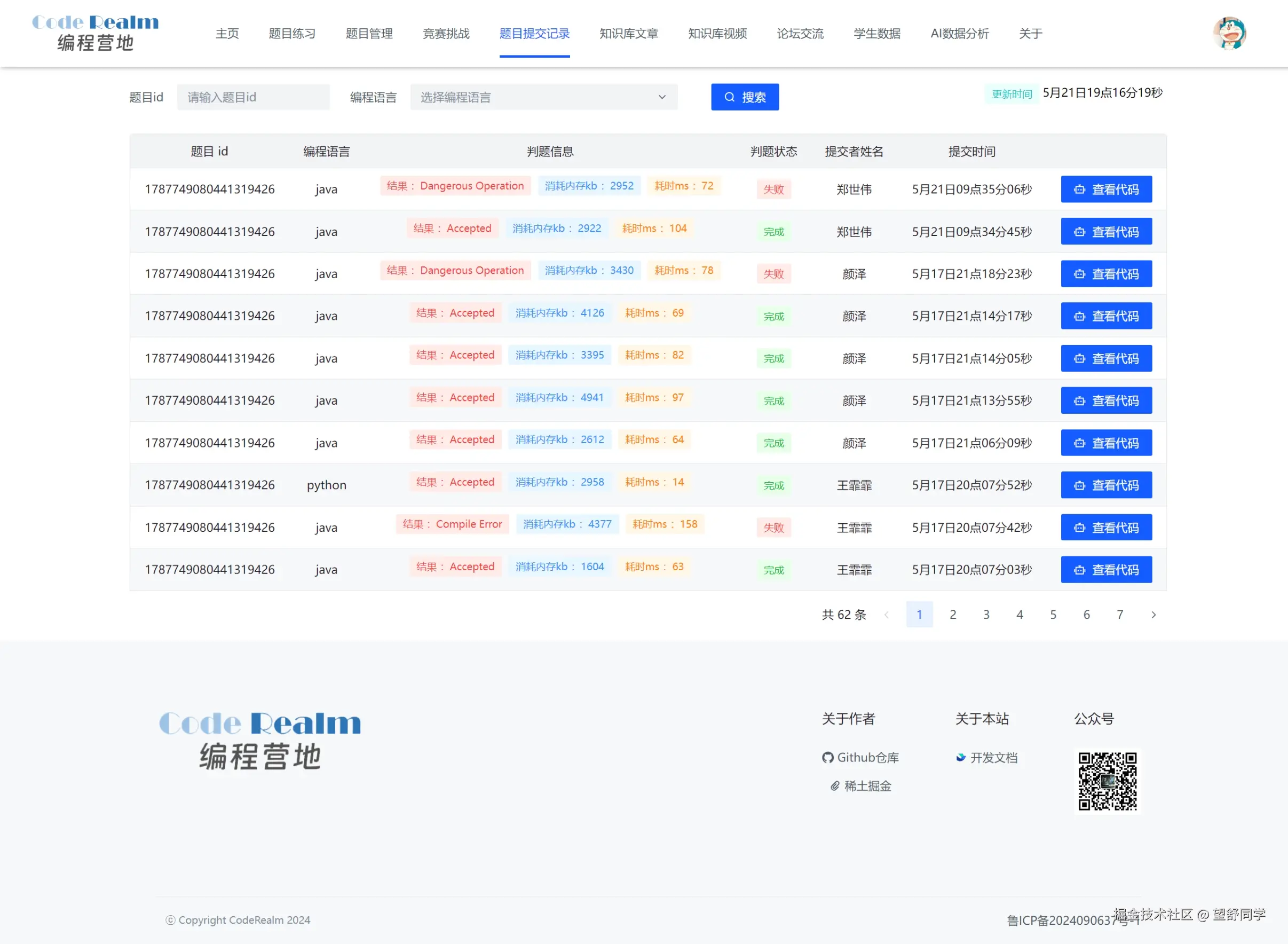The height and width of the screenshot is (944, 1288).
Task: Click the 稀土掘金 paperclip link
Action: (860, 786)
